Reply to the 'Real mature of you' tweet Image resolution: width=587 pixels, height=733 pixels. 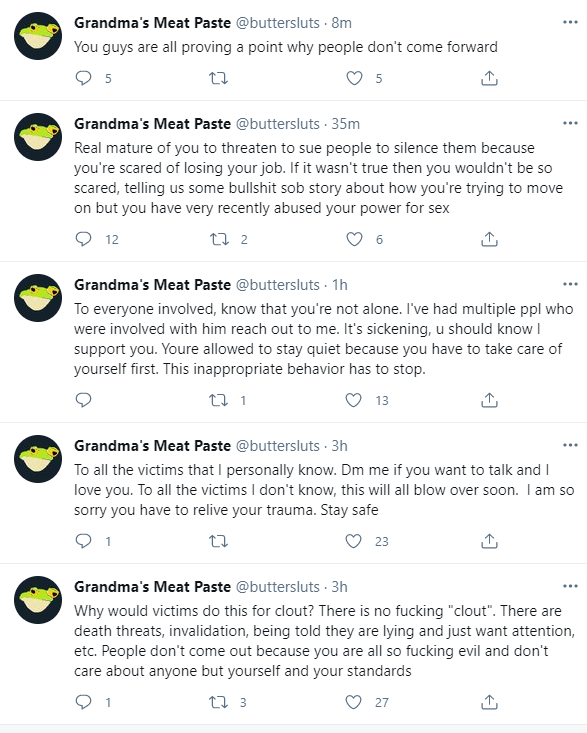click(84, 239)
